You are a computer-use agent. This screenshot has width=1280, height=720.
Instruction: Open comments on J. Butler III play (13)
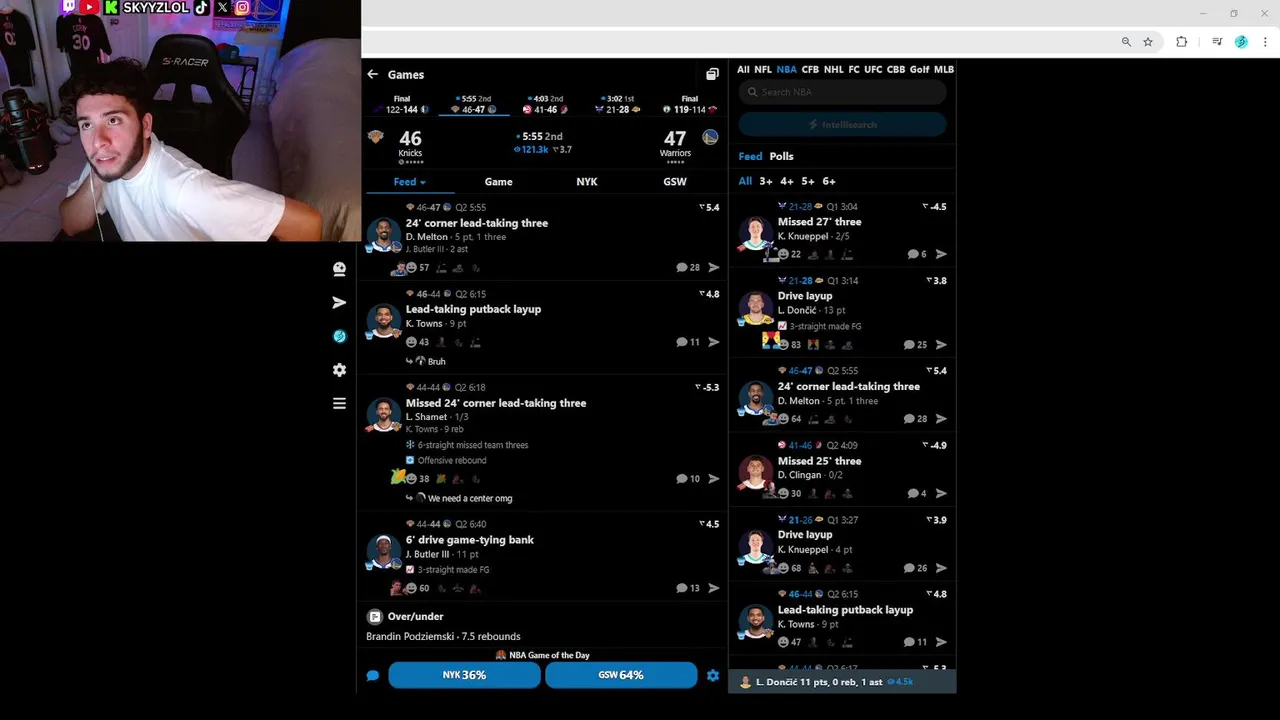click(x=688, y=588)
